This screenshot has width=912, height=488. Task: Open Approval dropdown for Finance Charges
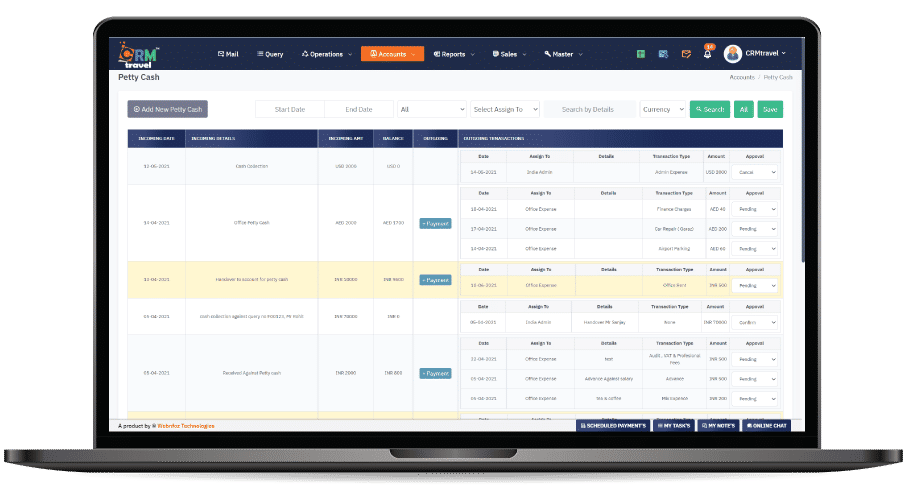pyautogui.click(x=754, y=209)
